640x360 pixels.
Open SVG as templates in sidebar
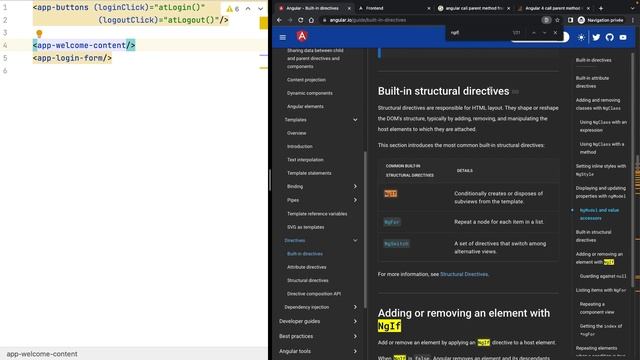[x=306, y=227]
